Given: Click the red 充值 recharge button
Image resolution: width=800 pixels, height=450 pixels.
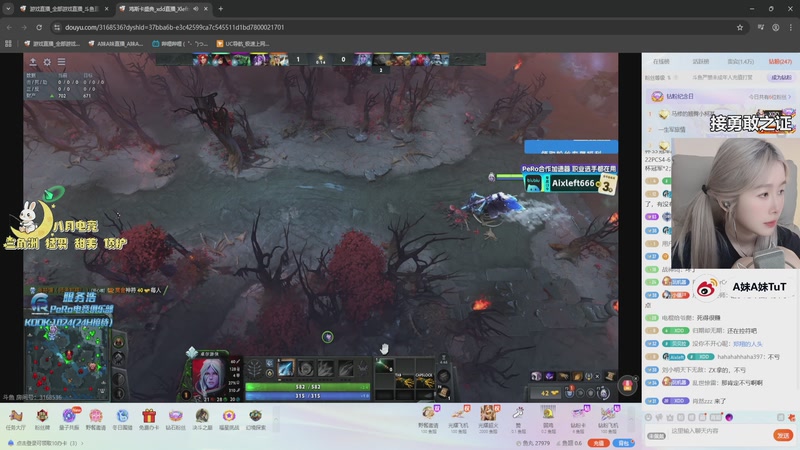Looking at the screenshot, I should coord(598,443).
